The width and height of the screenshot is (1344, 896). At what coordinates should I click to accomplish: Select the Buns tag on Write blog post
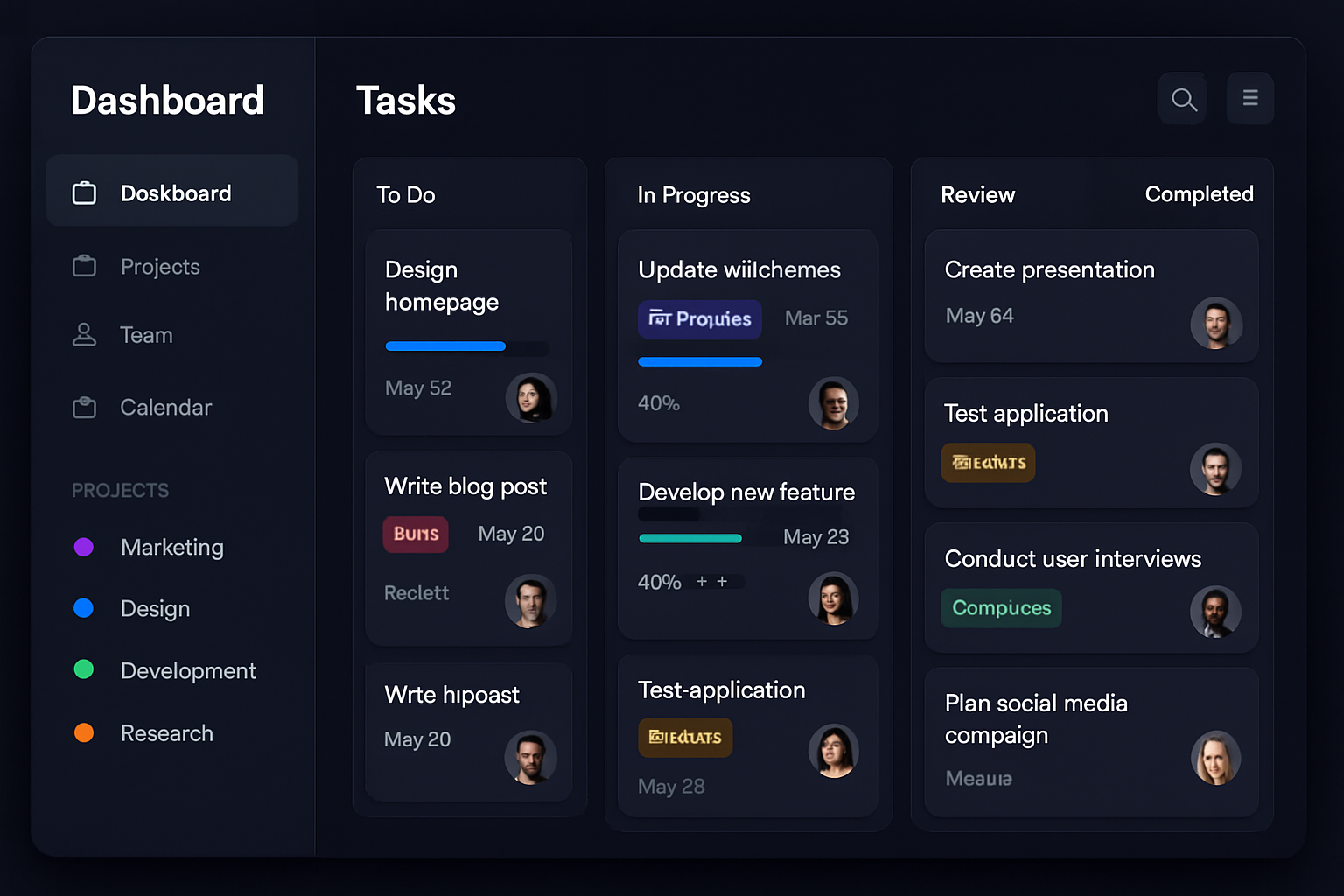point(416,534)
